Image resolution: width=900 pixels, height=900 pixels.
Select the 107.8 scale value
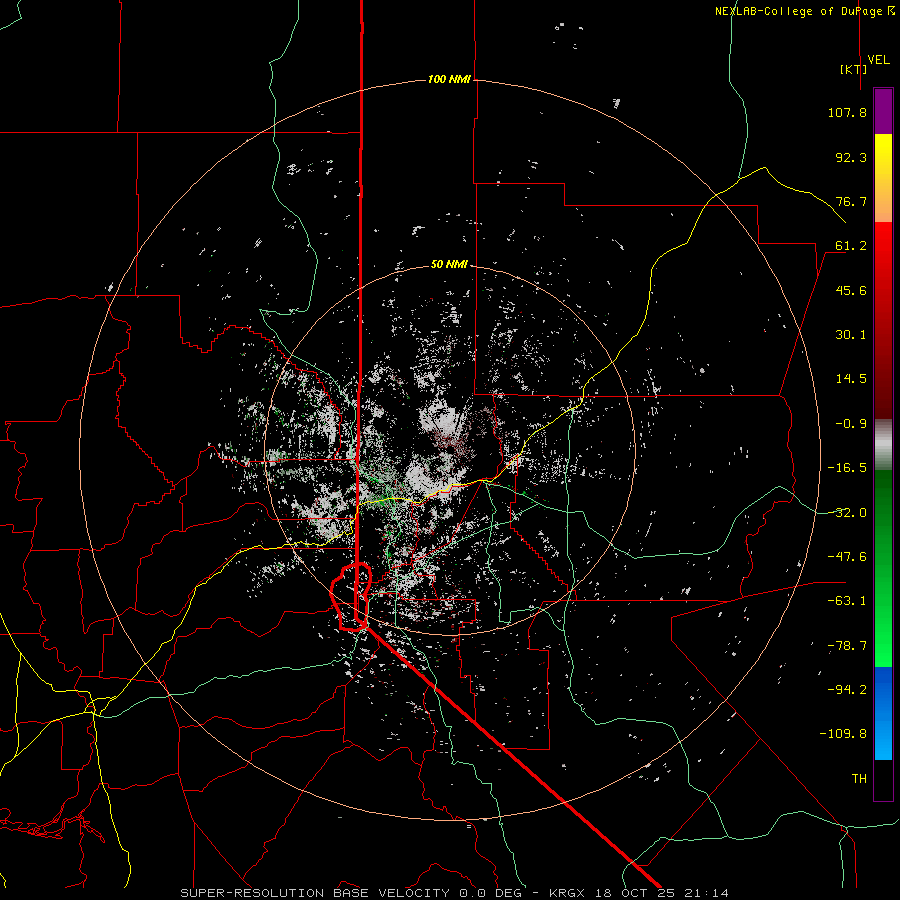coord(847,112)
